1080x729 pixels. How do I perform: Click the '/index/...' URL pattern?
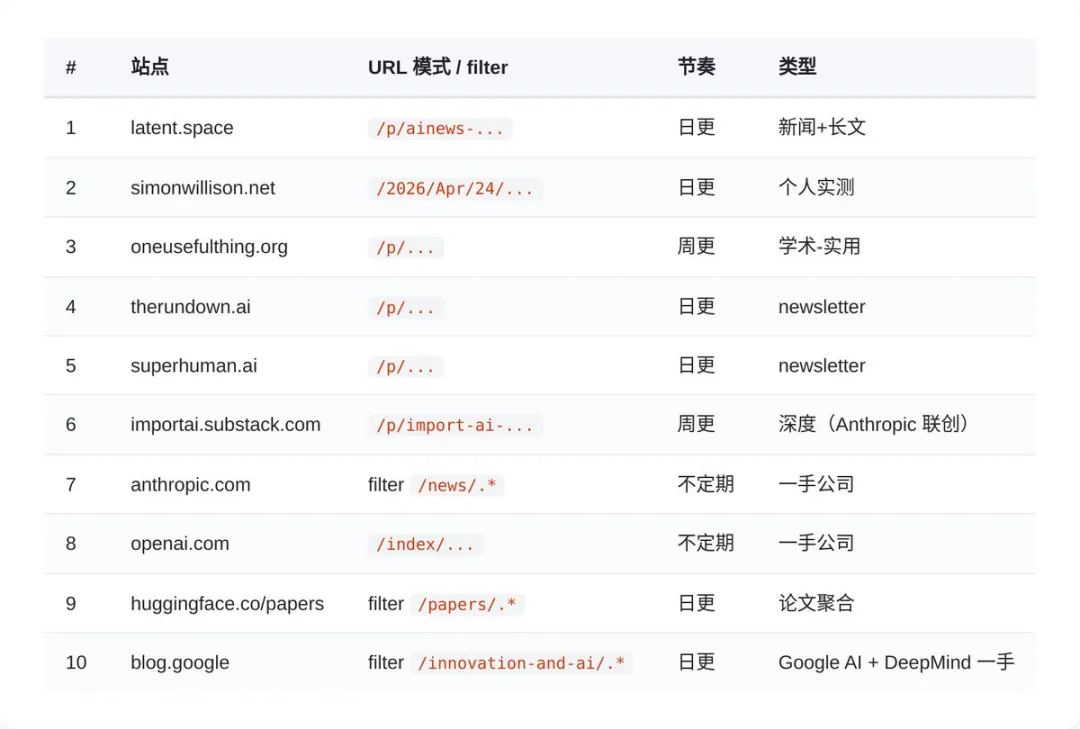[x=425, y=544]
